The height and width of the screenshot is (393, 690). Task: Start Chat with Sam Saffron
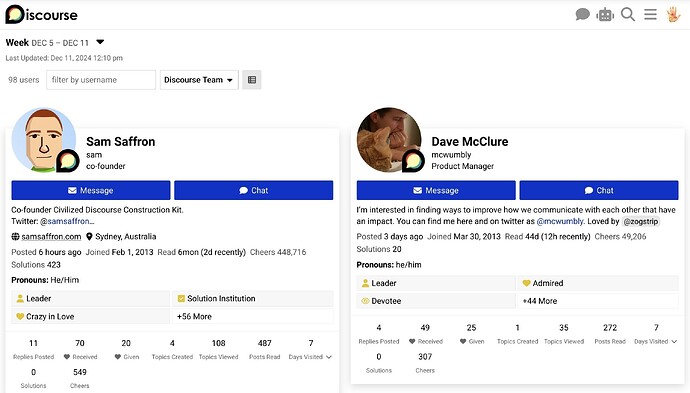coord(253,190)
